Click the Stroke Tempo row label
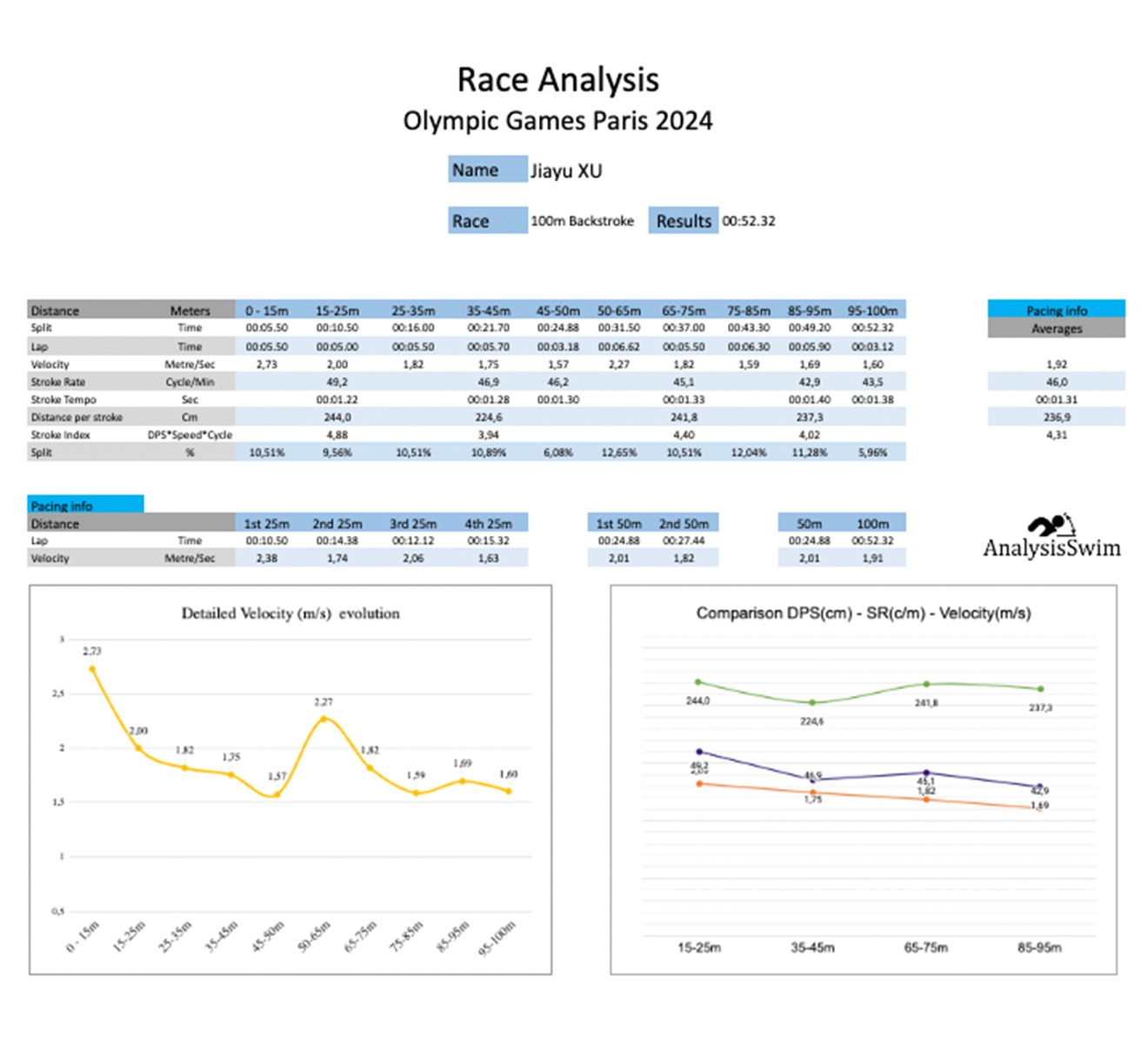 (63, 399)
